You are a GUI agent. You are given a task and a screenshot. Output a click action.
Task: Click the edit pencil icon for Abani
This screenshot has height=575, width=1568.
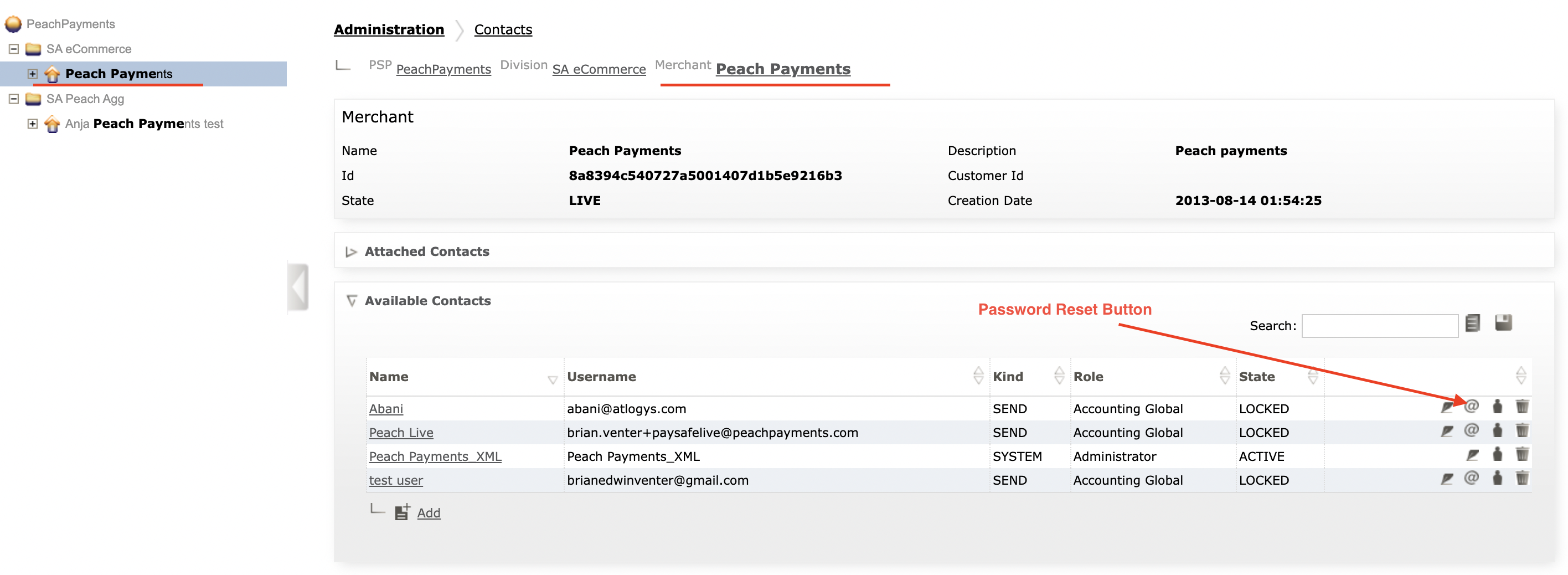pos(1447,407)
